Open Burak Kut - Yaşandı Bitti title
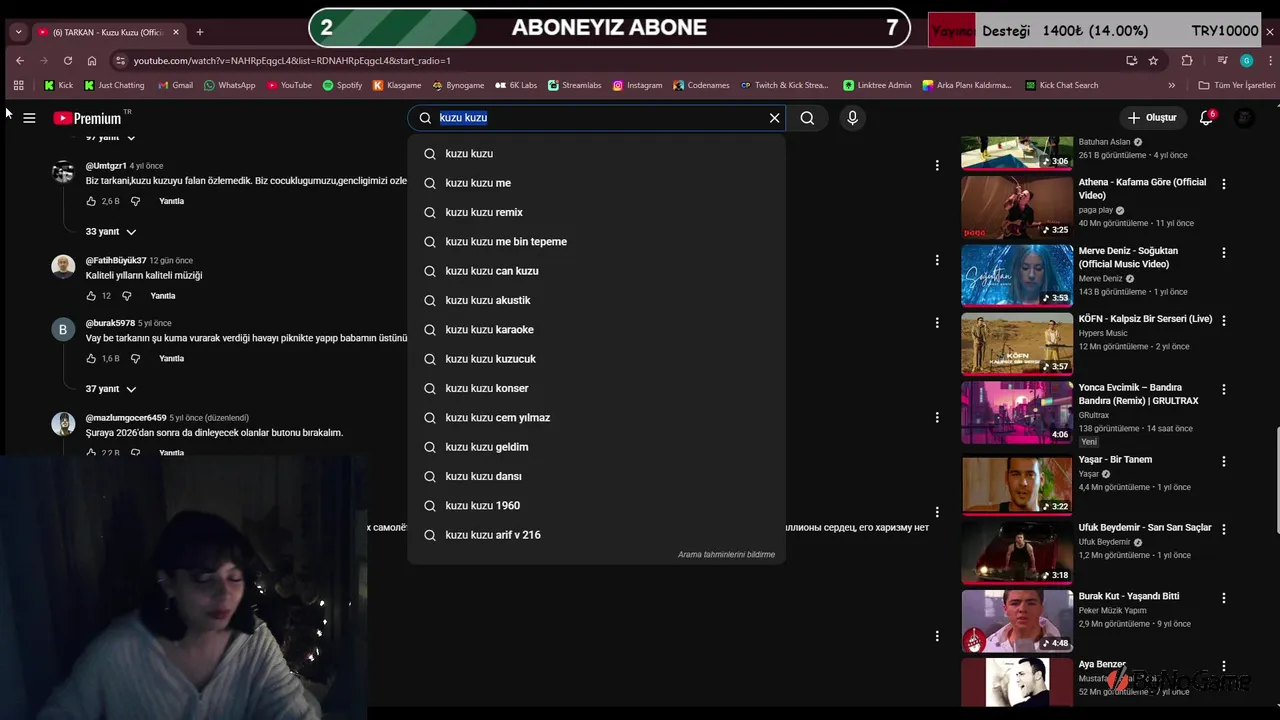Image resolution: width=1280 pixels, height=720 pixels. (x=1129, y=596)
